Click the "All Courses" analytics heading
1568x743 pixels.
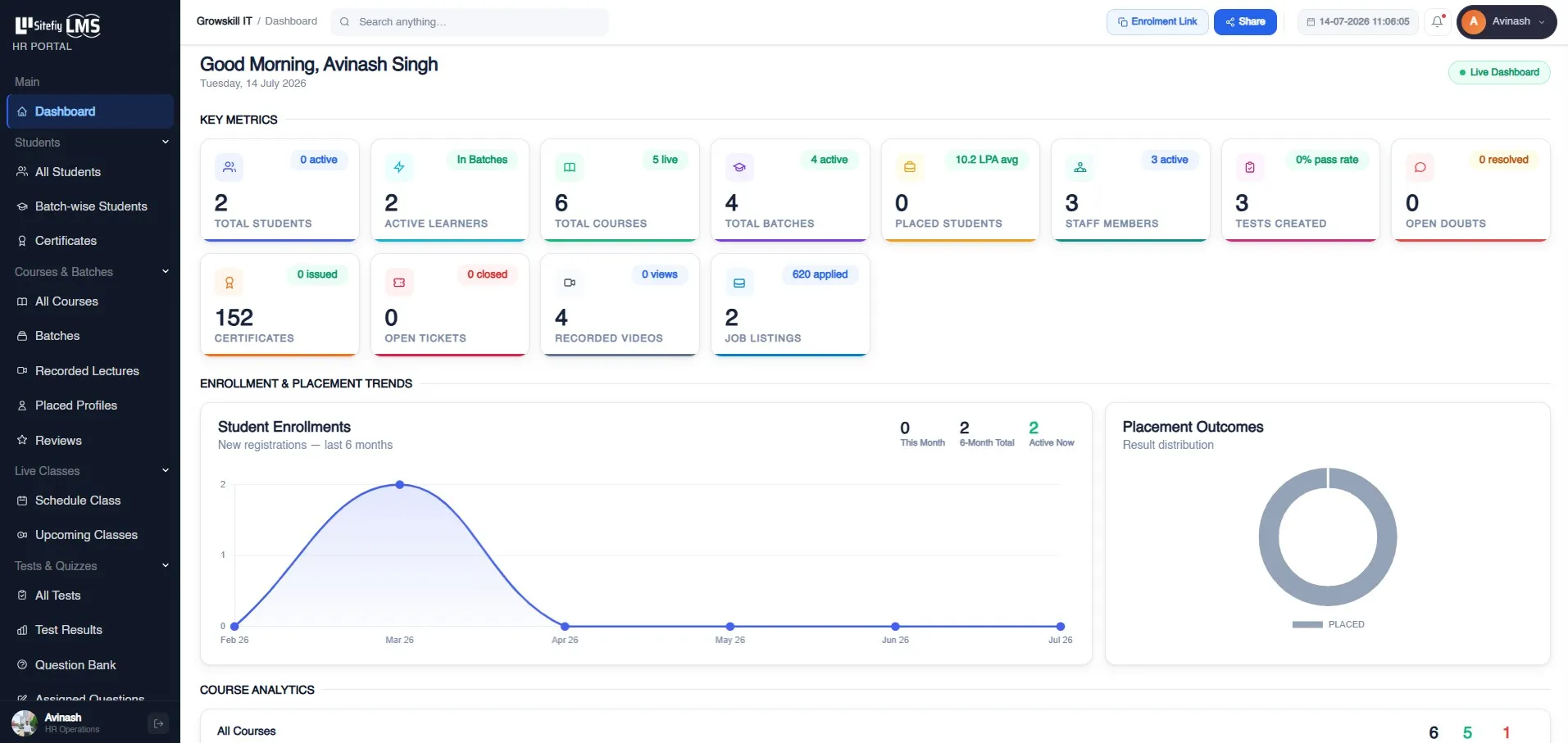click(247, 731)
